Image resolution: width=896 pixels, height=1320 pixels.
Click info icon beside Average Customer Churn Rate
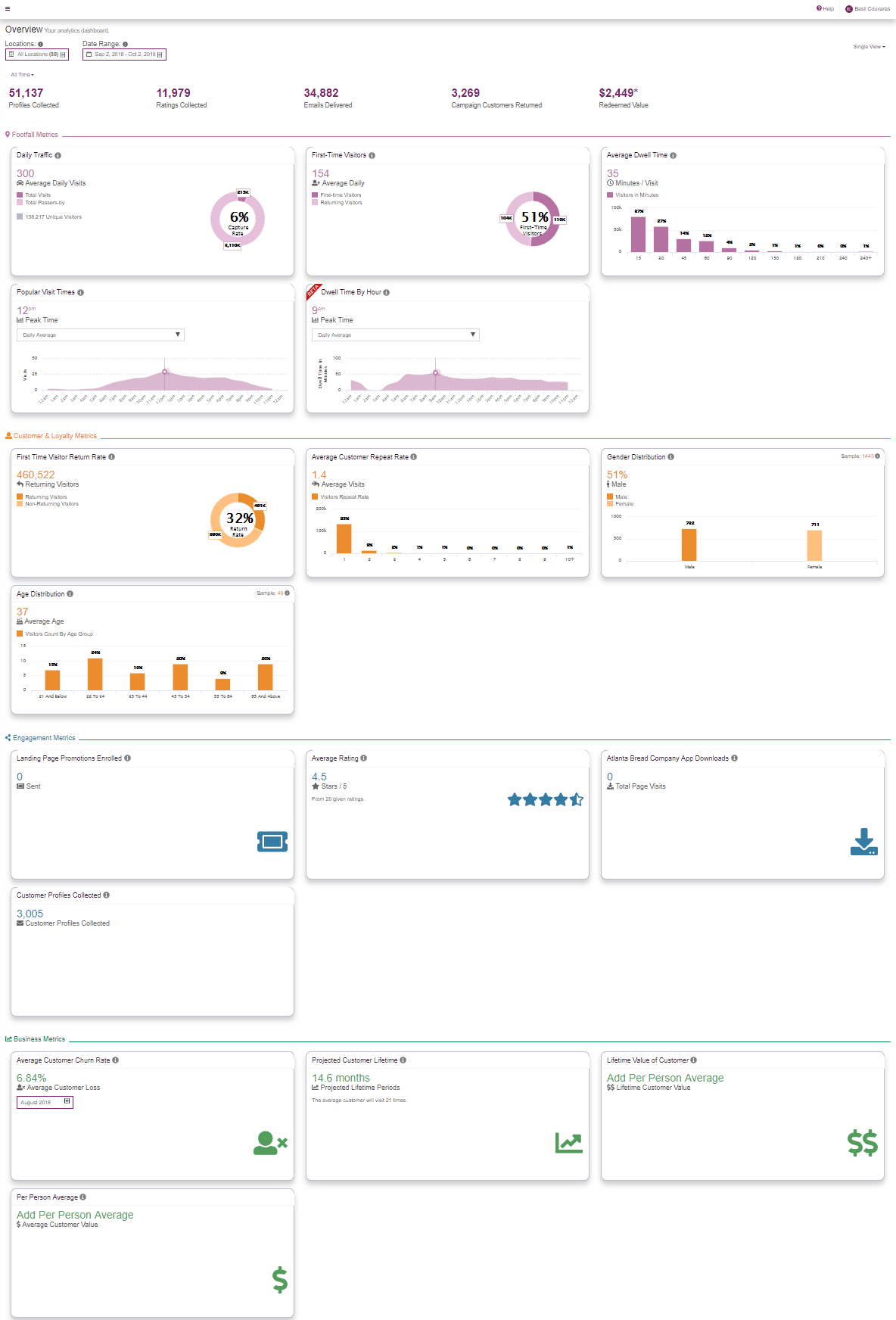click(x=116, y=1060)
